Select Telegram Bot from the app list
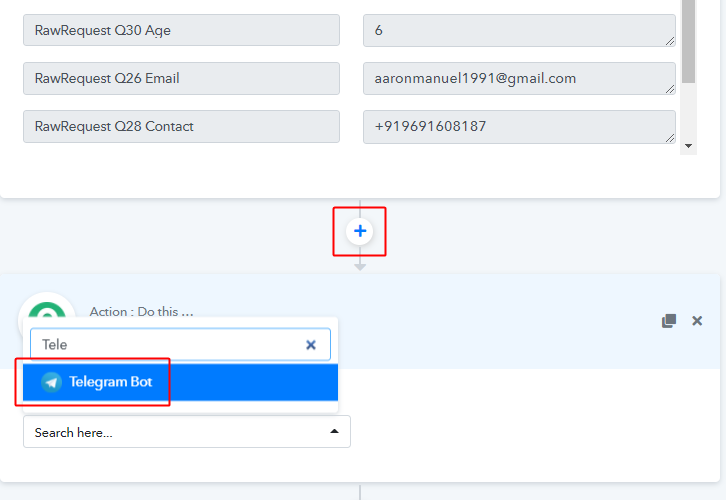 point(180,382)
